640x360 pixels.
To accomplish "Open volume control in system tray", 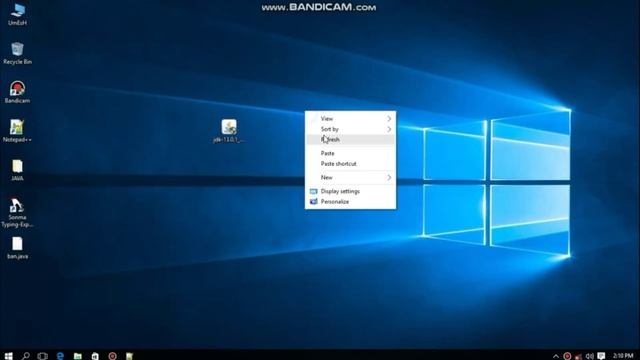I will click(x=589, y=356).
